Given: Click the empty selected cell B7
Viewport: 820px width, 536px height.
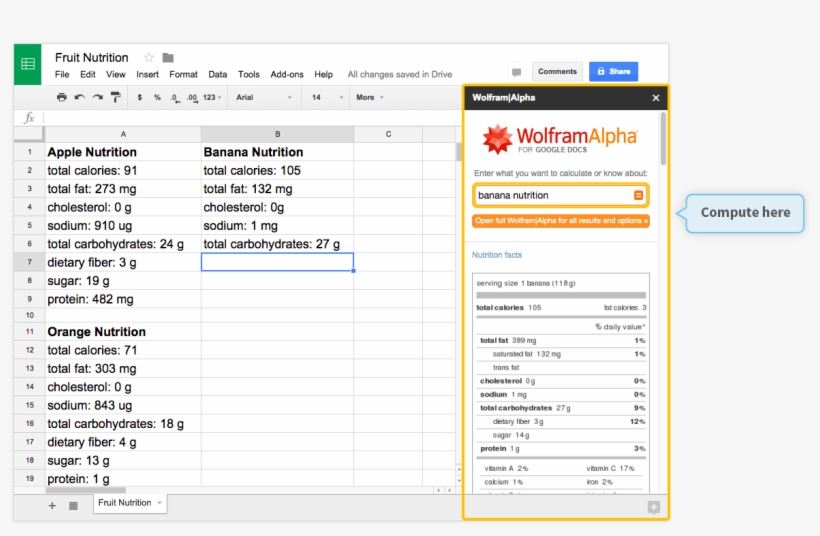Looking at the screenshot, I should pyautogui.click(x=278, y=262).
